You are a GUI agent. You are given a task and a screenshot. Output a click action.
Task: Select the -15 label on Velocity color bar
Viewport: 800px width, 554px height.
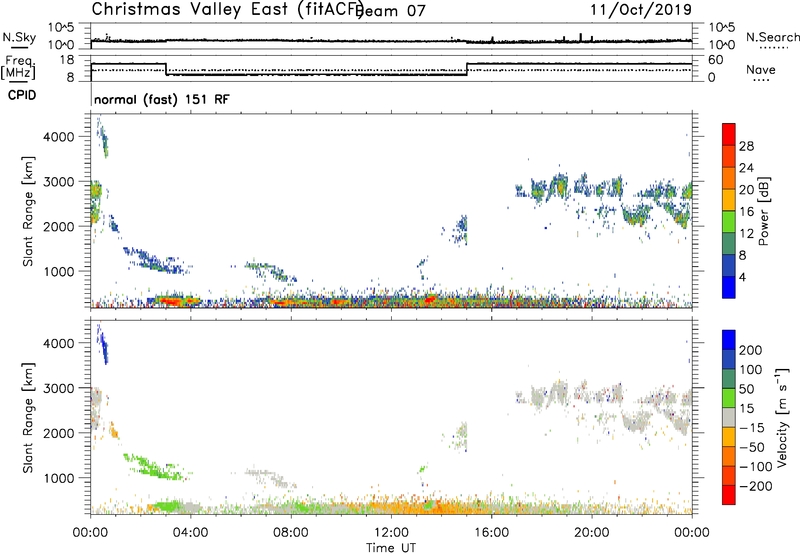752,427
